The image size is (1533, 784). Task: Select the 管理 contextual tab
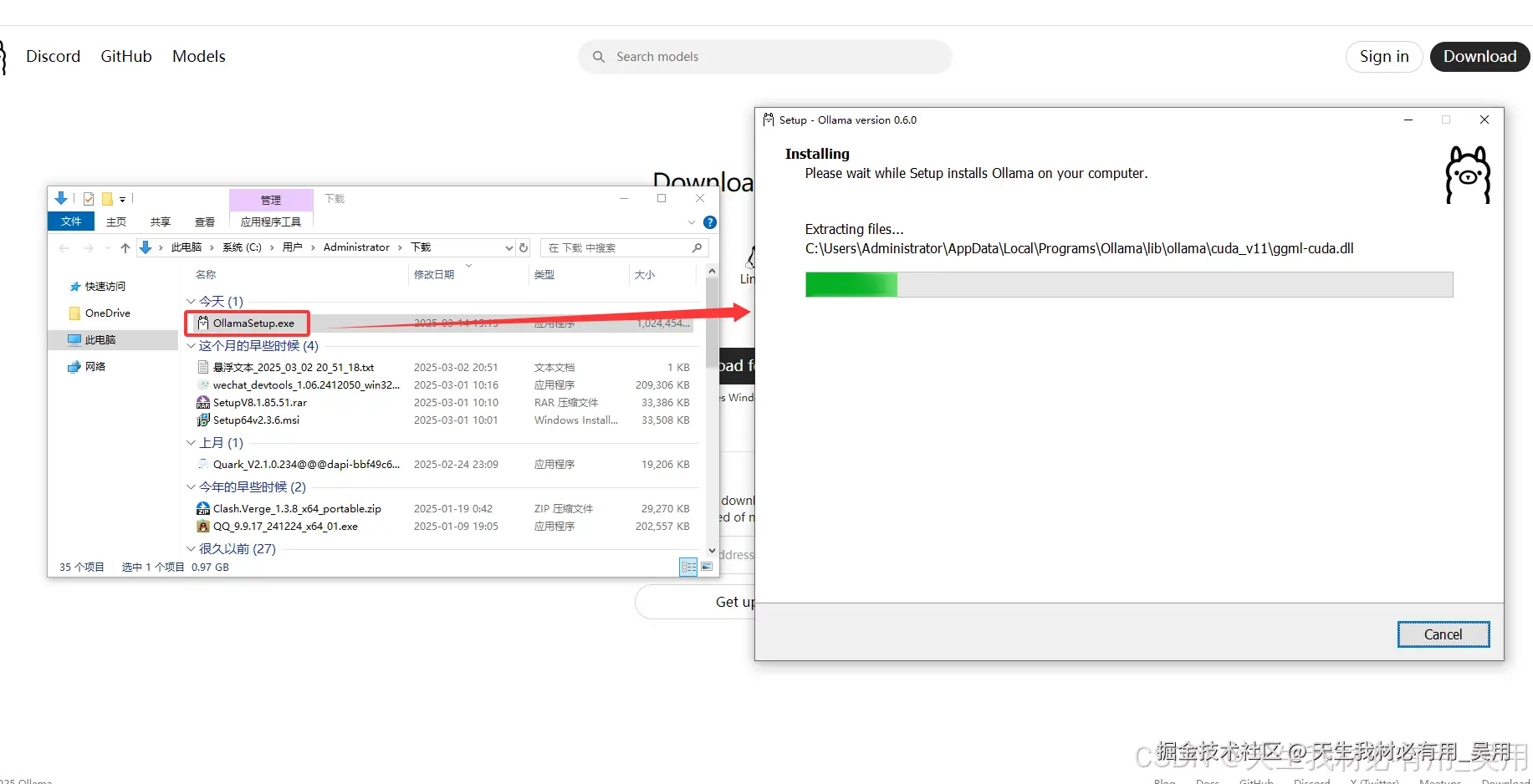tap(271, 200)
